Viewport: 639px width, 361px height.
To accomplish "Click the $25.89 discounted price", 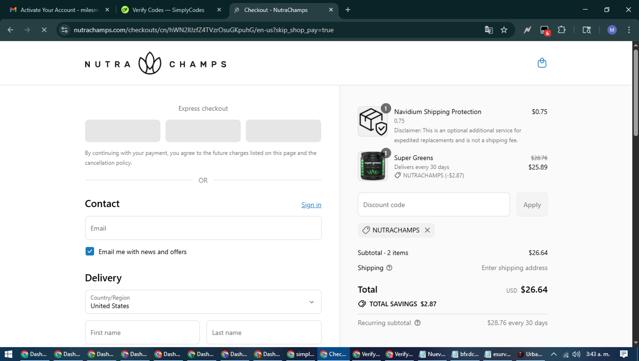I will tap(538, 167).
